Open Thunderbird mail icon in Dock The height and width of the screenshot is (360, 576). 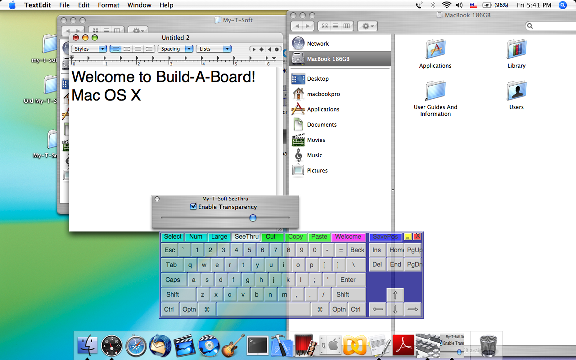click(160, 346)
